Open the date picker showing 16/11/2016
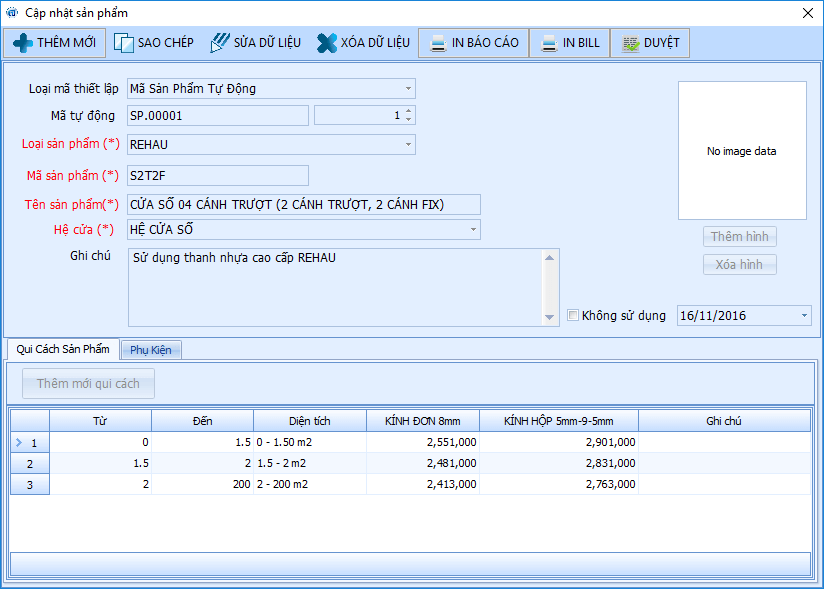Viewport: 824px width, 589px height. [x=804, y=316]
